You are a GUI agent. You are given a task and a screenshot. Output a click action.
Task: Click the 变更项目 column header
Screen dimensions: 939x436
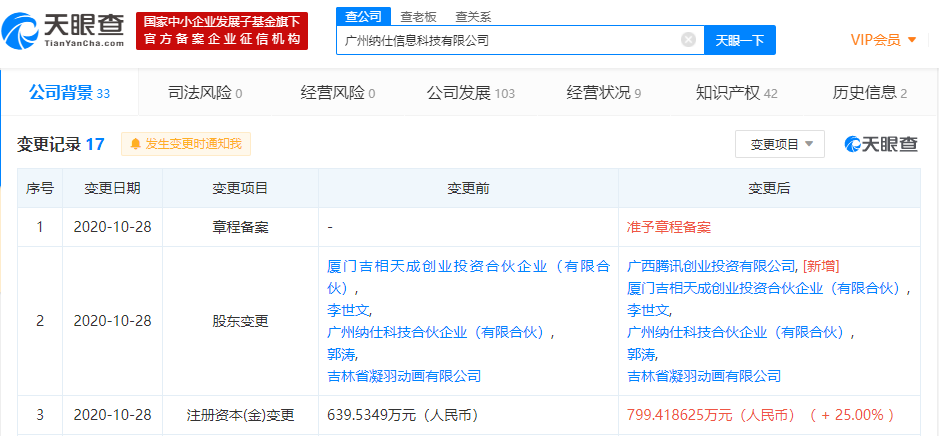[x=240, y=188]
